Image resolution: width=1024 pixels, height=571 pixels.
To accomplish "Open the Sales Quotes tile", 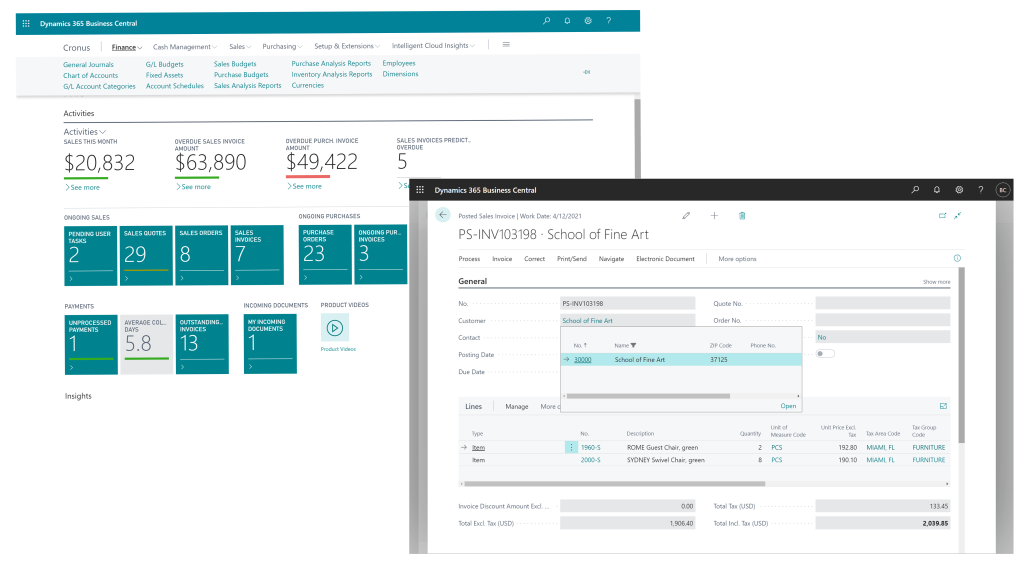I will 146,255.
